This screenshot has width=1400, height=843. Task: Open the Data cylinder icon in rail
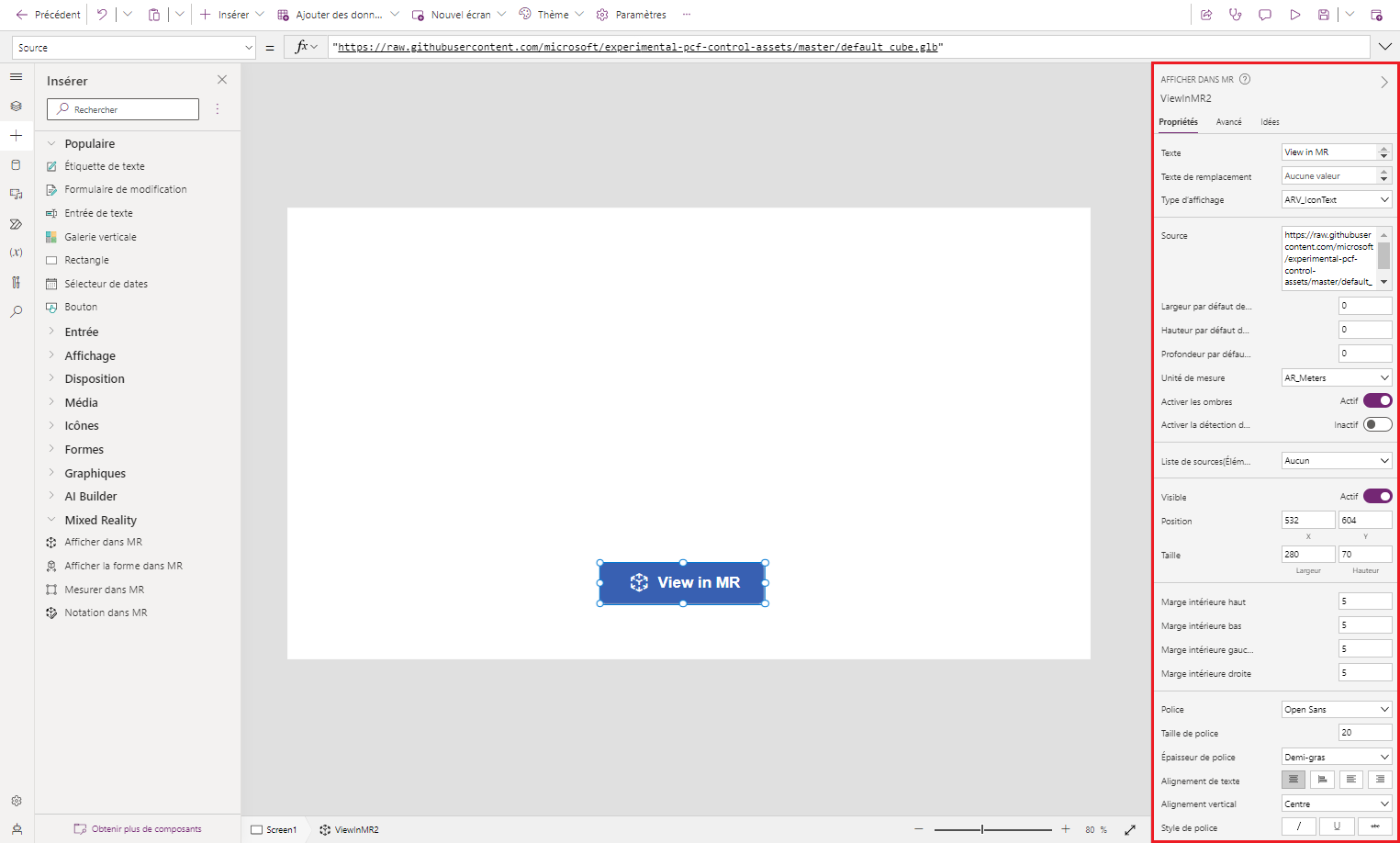pos(16,165)
